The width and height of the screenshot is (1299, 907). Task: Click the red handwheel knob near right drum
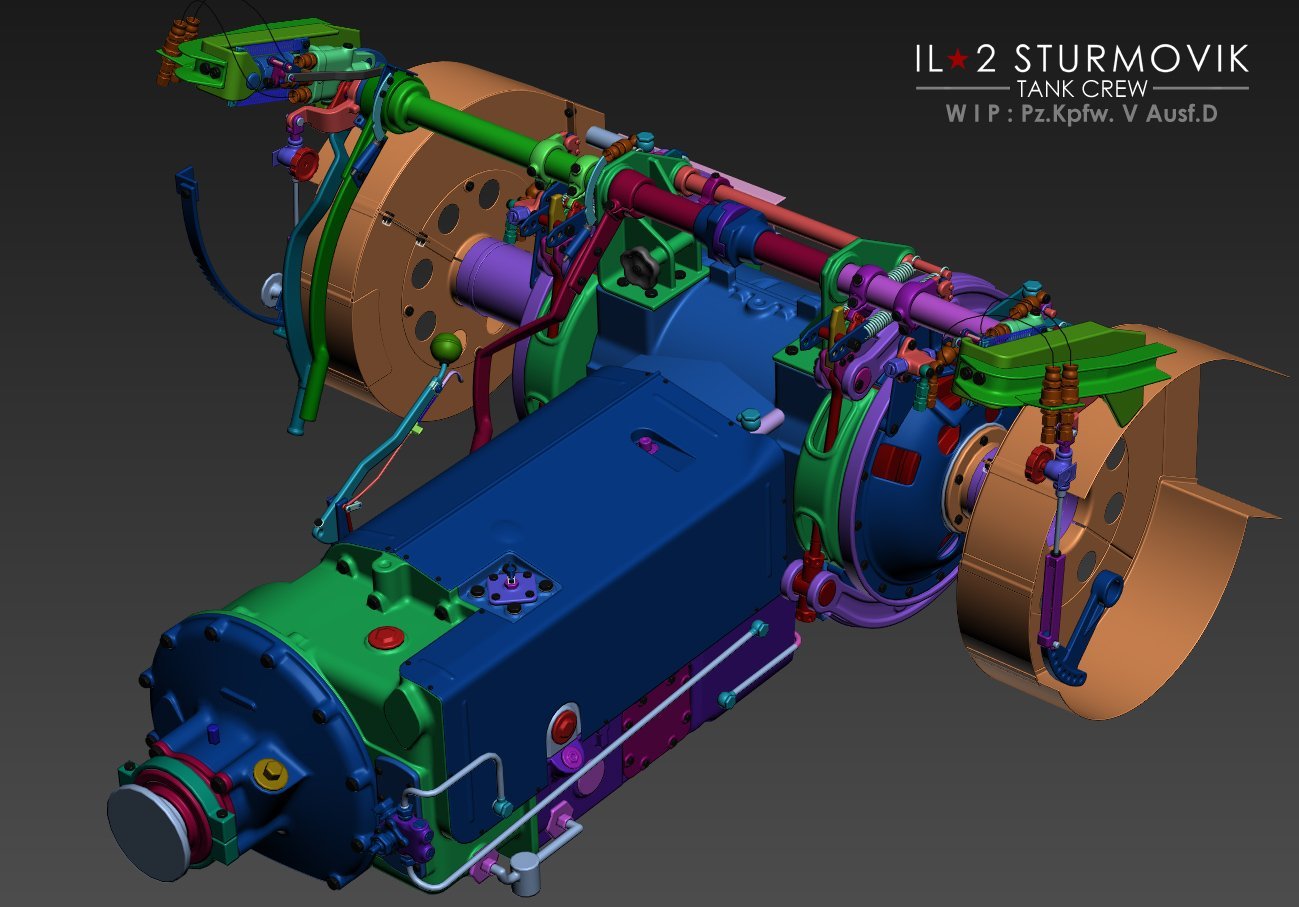point(1042,463)
